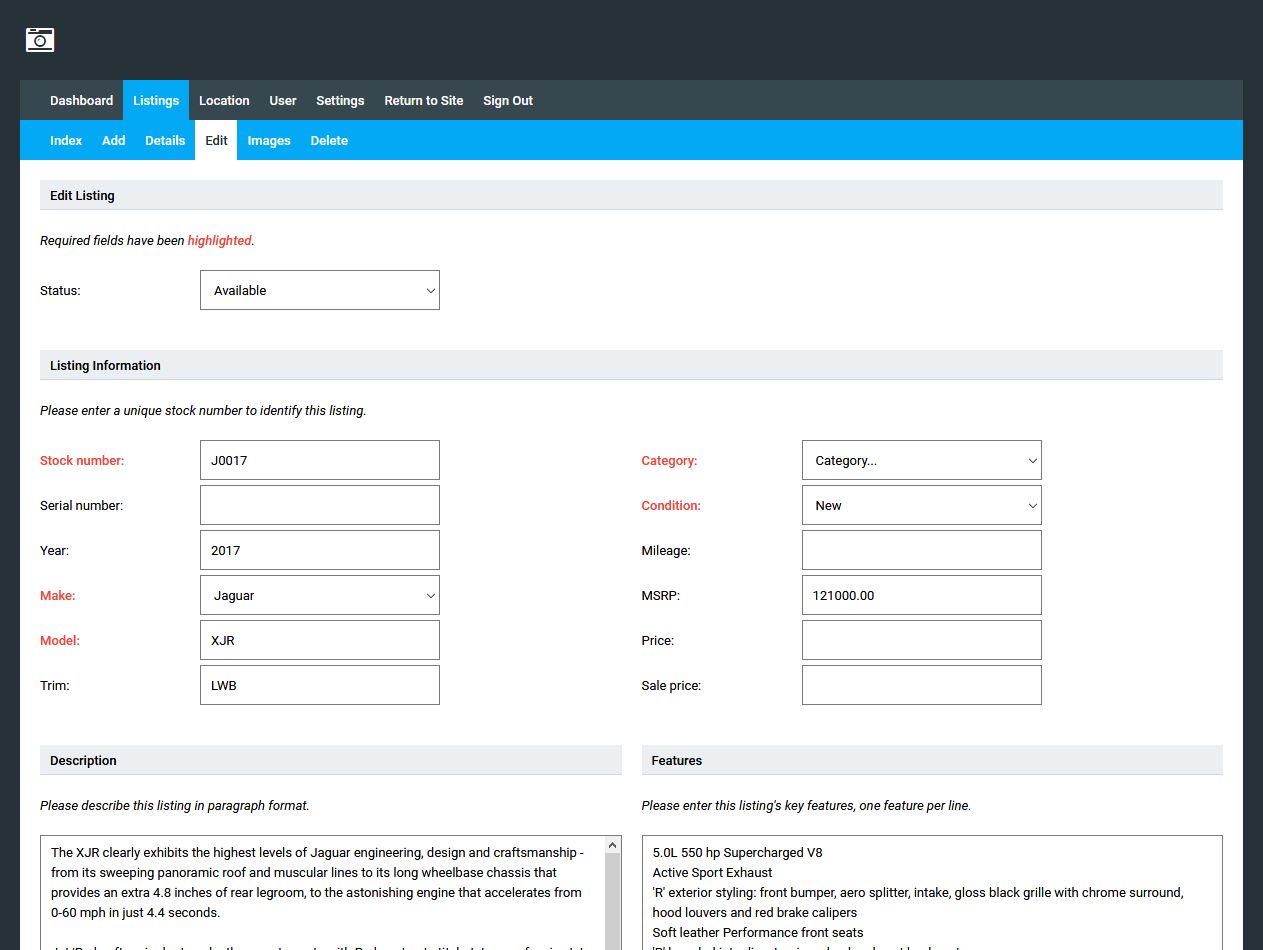Focus the empty Serial number field
This screenshot has width=1263, height=950.
click(x=320, y=505)
